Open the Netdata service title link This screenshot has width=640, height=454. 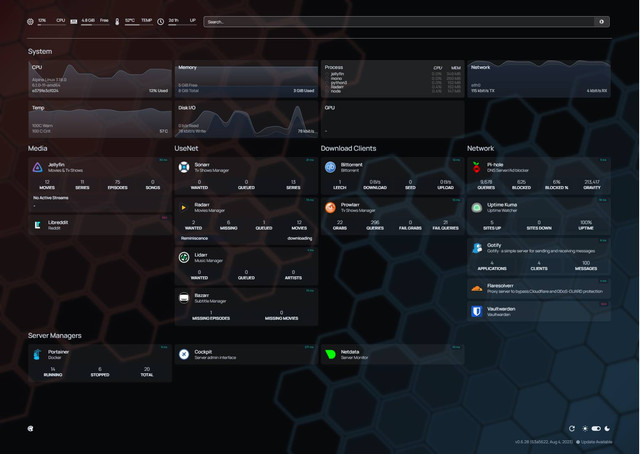tap(350, 352)
